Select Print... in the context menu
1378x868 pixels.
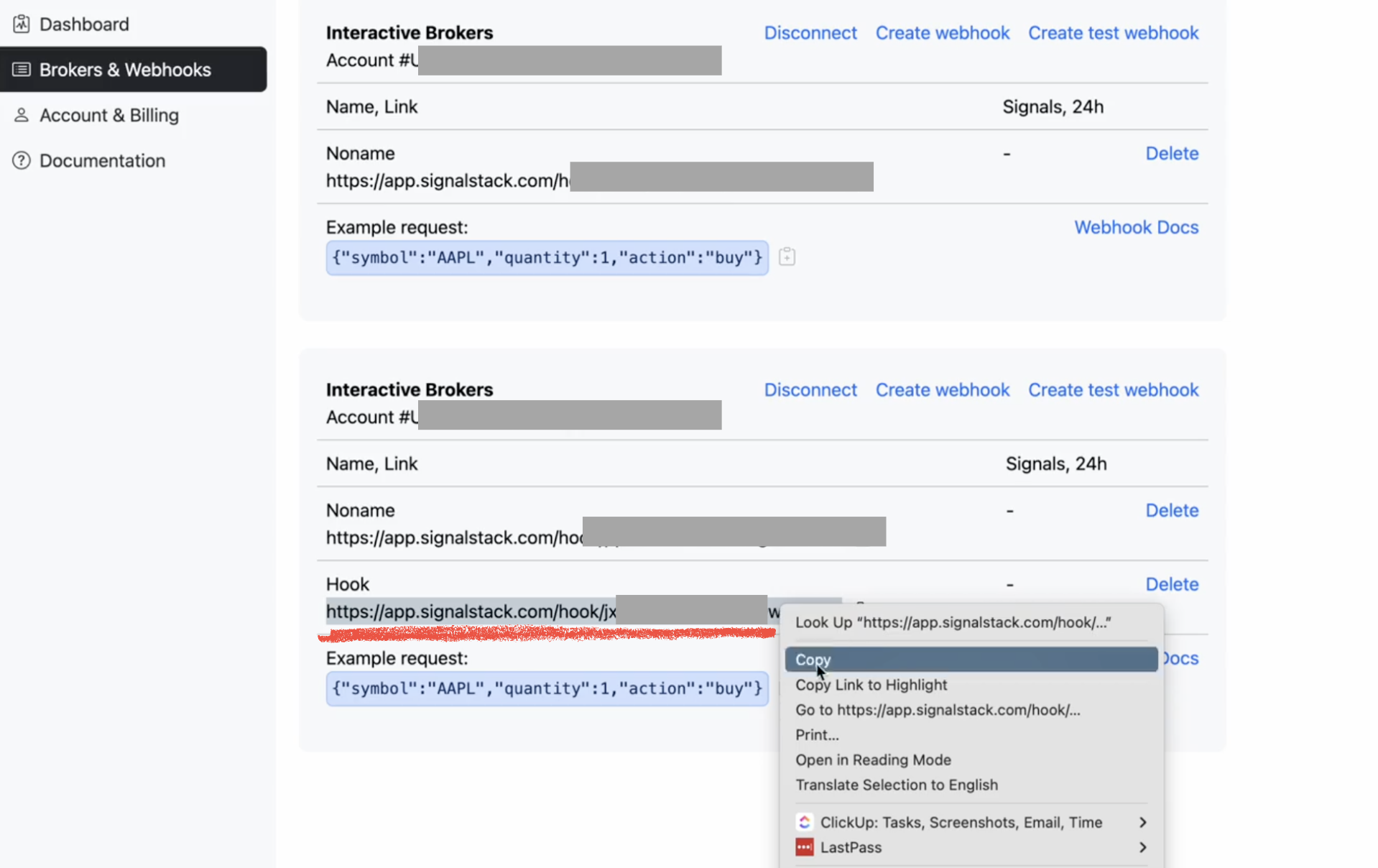coord(817,734)
